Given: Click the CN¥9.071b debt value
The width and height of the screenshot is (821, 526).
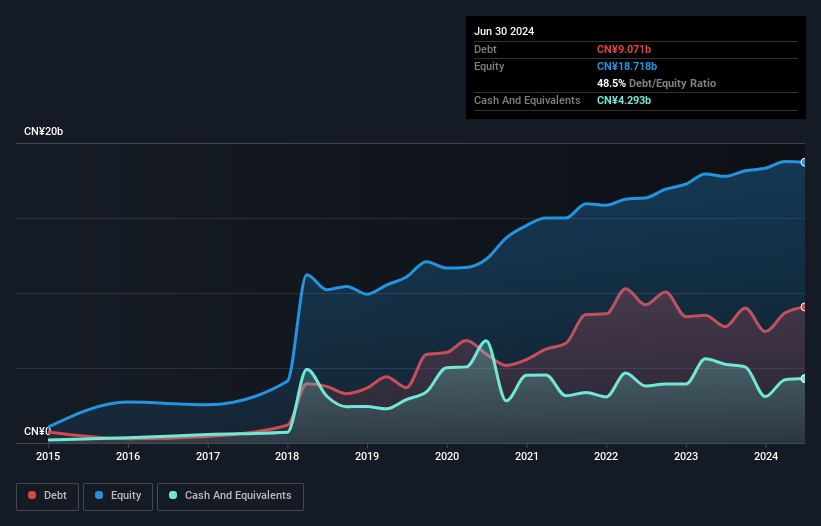Looking at the screenshot, I should coord(624,49).
